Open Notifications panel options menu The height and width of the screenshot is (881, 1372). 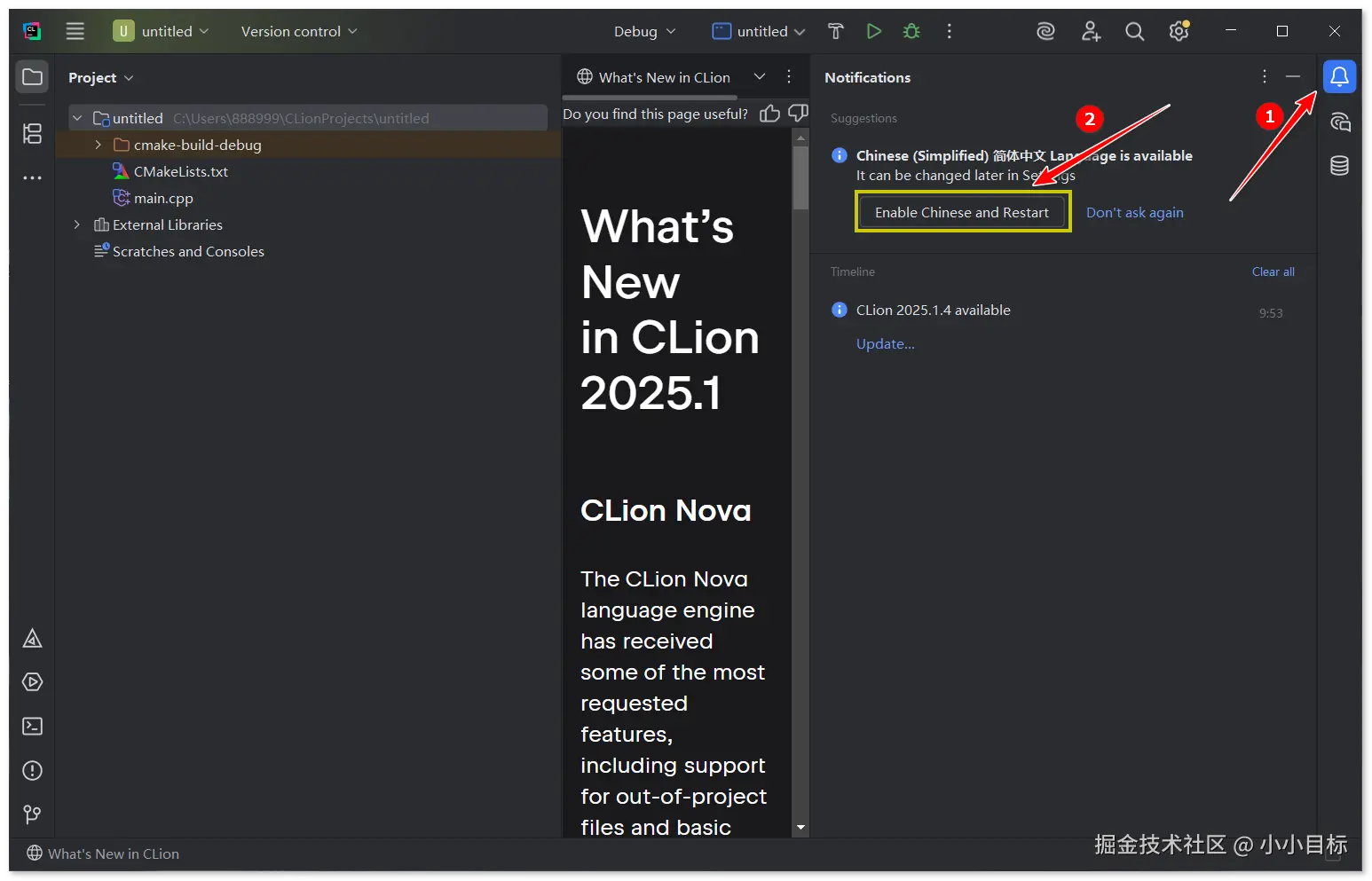click(1265, 77)
